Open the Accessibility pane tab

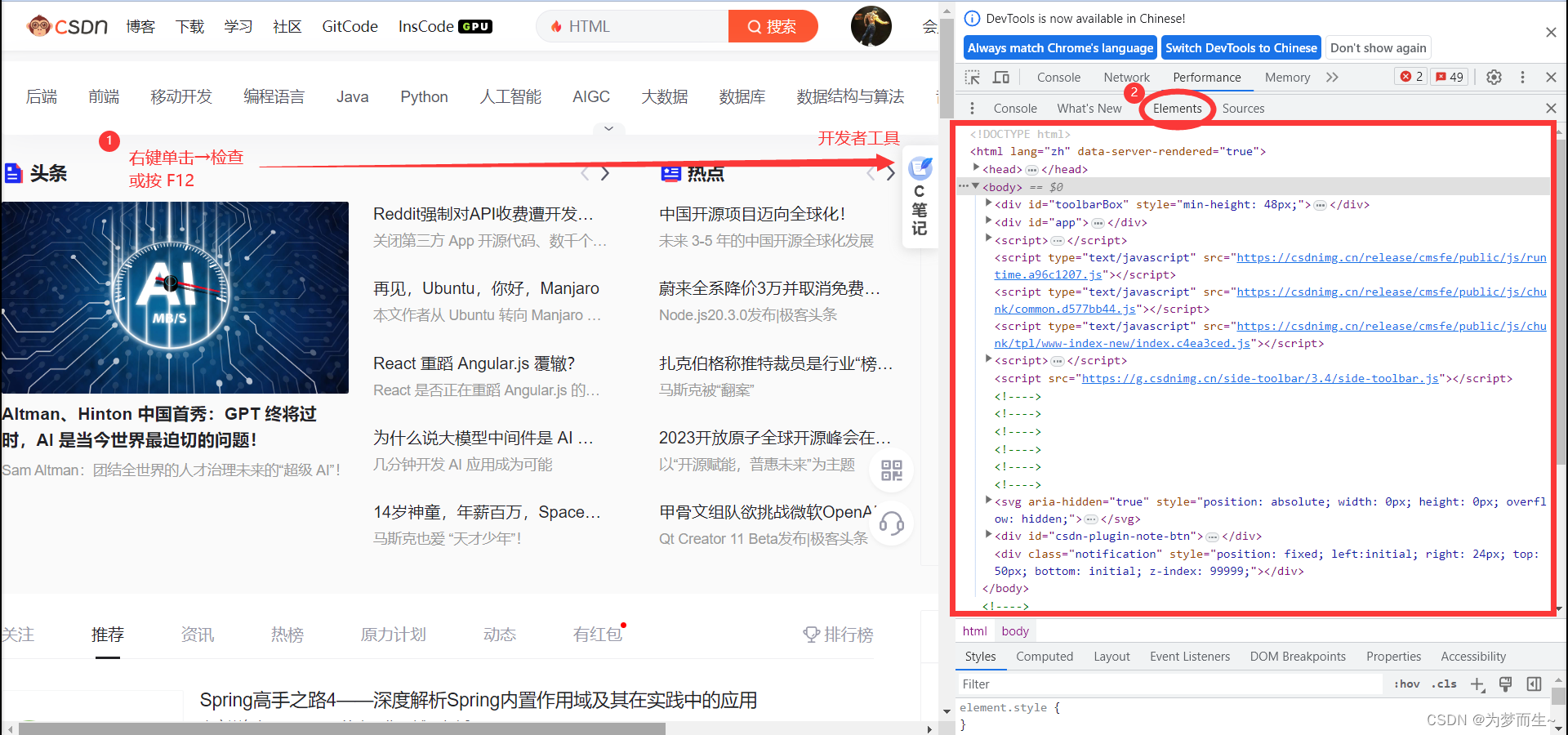(1472, 656)
